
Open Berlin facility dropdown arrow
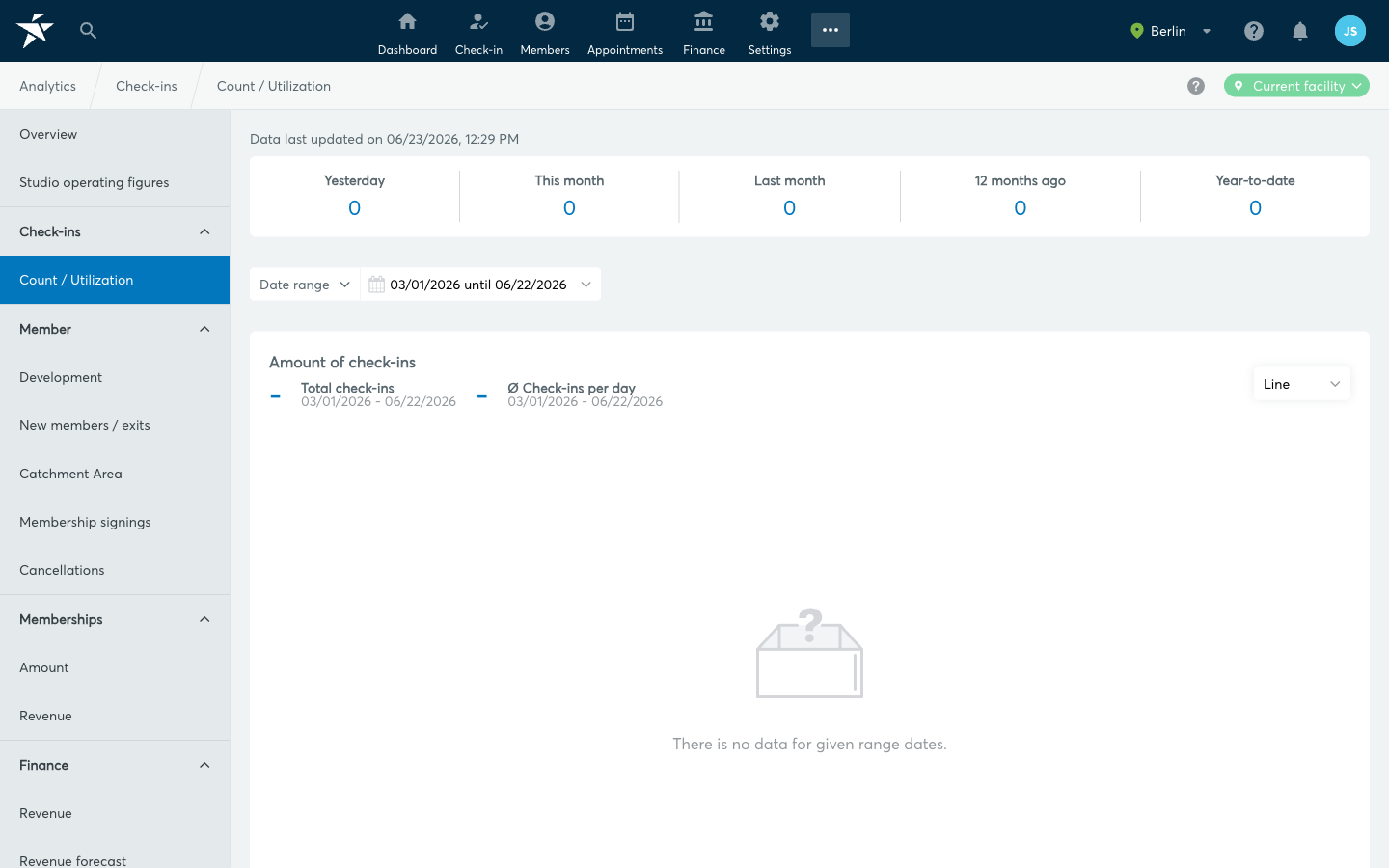(x=1207, y=31)
